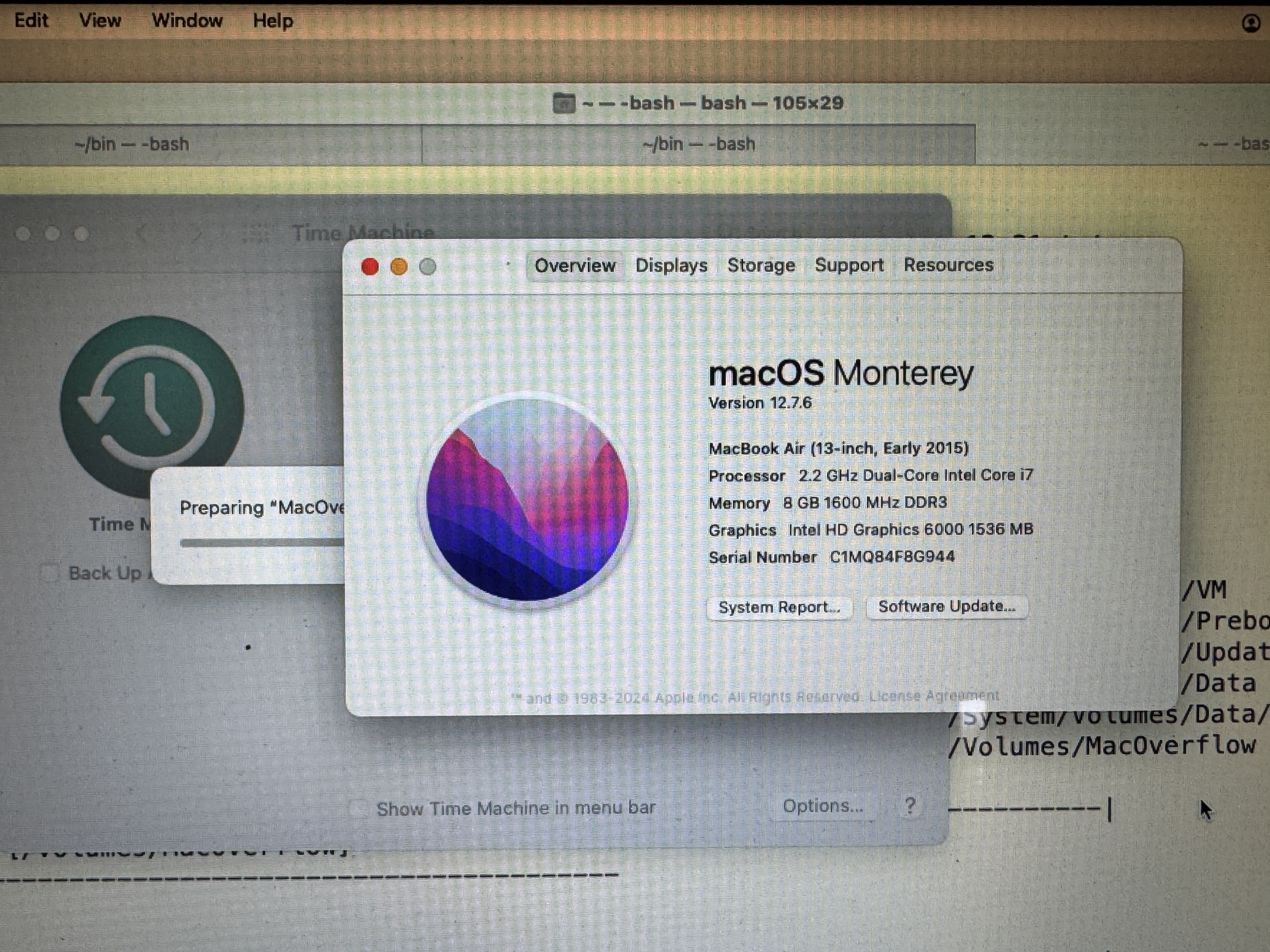1270x952 pixels.
Task: Open the License Agreement link
Action: pyautogui.click(x=934, y=696)
